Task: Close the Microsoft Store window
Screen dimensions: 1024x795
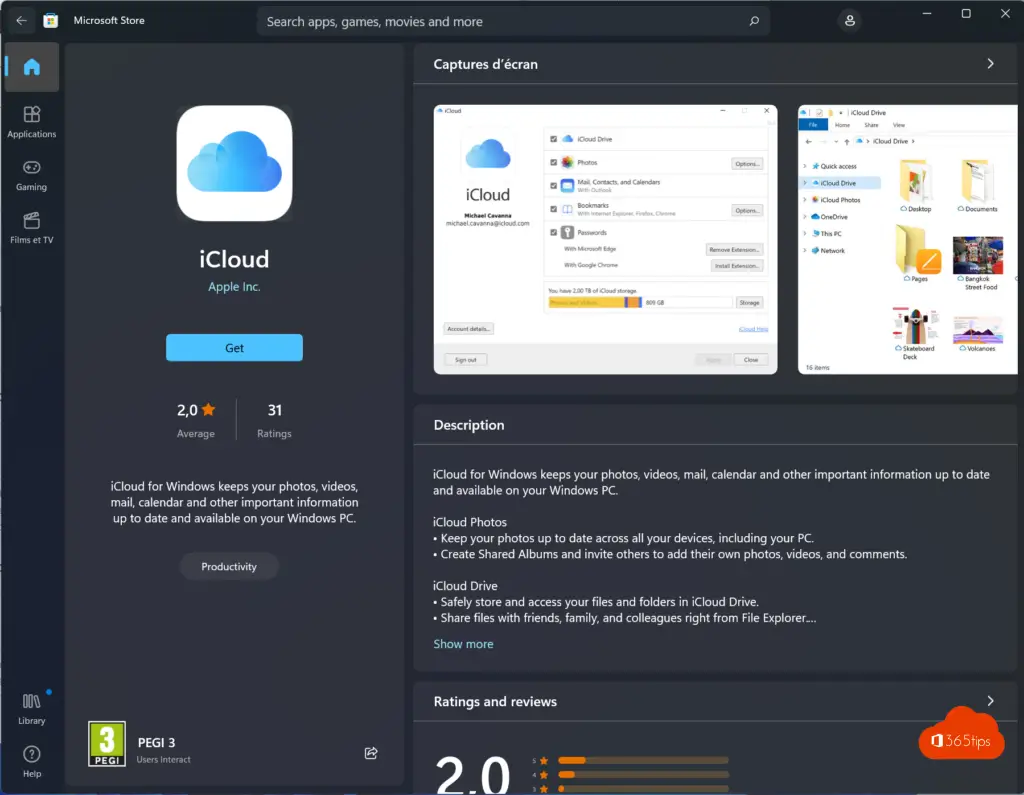Action: 1005,14
